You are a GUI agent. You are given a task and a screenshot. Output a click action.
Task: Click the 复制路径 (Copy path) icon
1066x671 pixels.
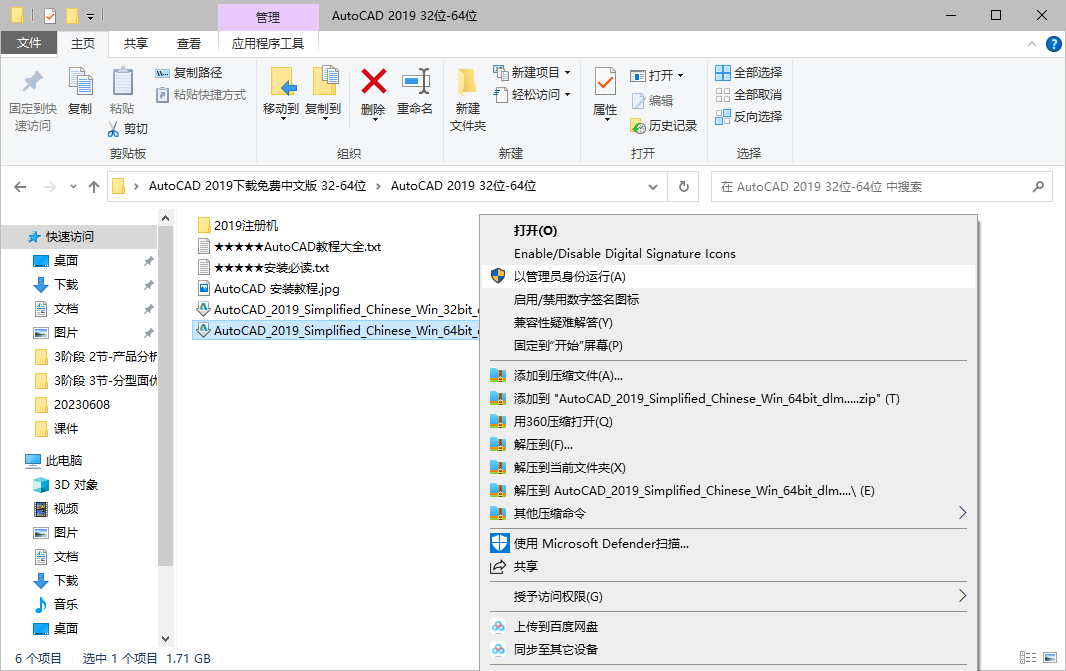pyautogui.click(x=163, y=72)
